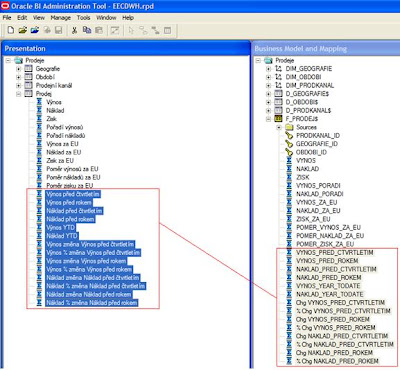Click the last table-shaped toolbar icon
The height and width of the screenshot is (370, 400).
[x=167, y=30]
